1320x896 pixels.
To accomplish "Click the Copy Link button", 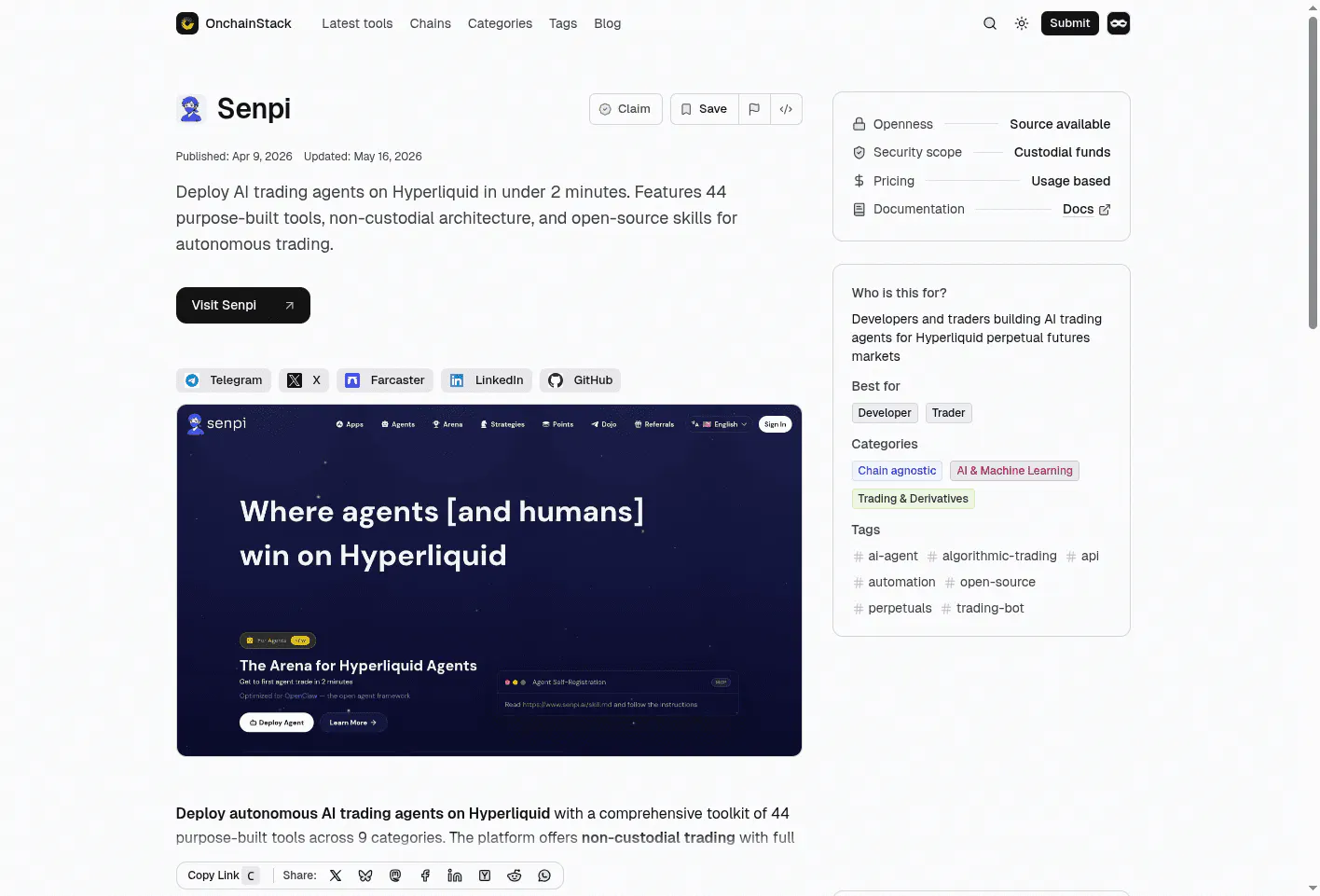I will [x=223, y=875].
